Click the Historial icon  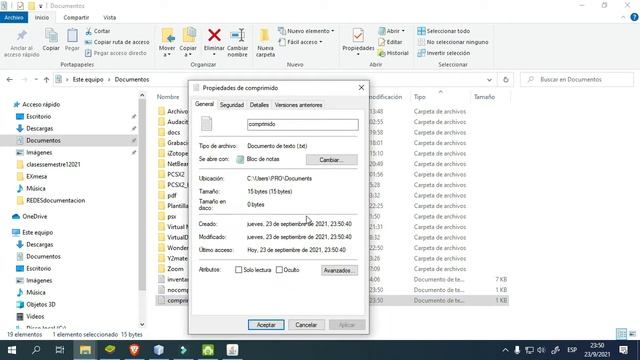tap(381, 53)
